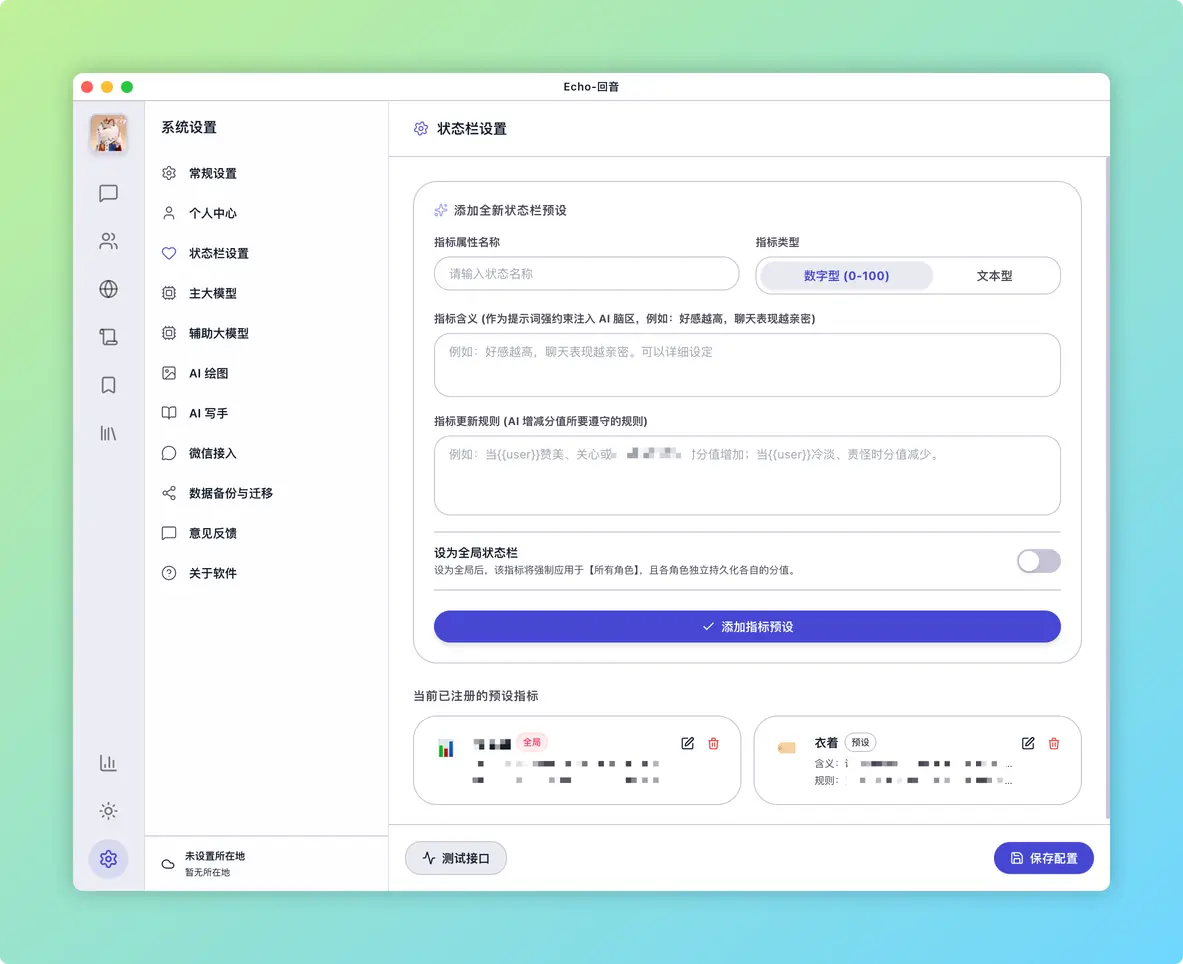Click the globe icon in left rail
Screen dimensions: 1183x964
coord(108,289)
